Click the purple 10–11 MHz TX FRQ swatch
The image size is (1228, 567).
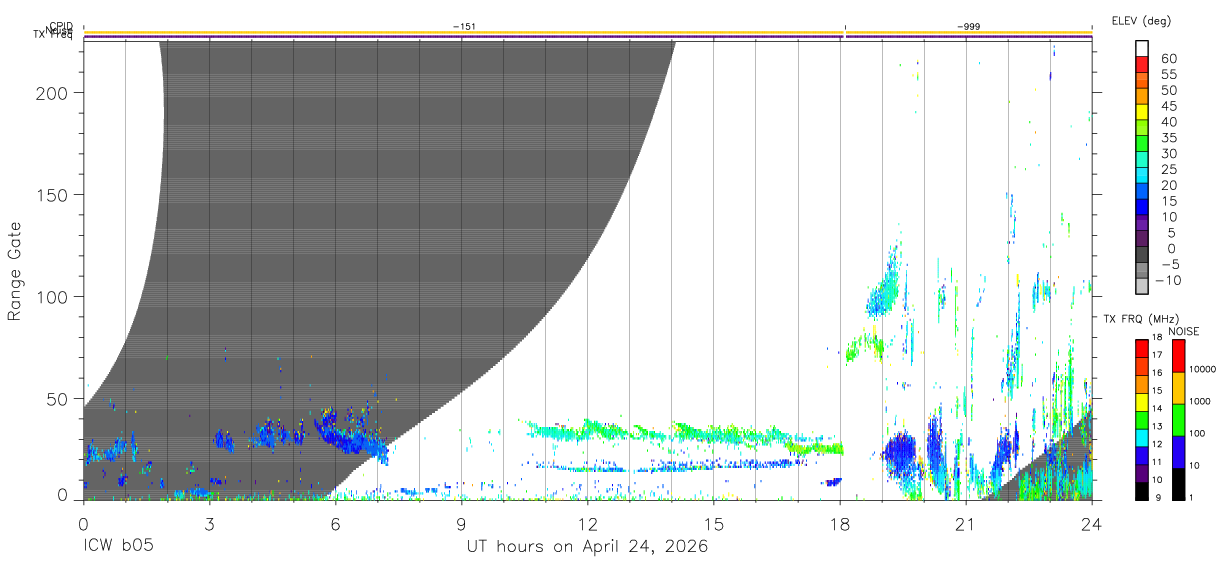(1141, 471)
